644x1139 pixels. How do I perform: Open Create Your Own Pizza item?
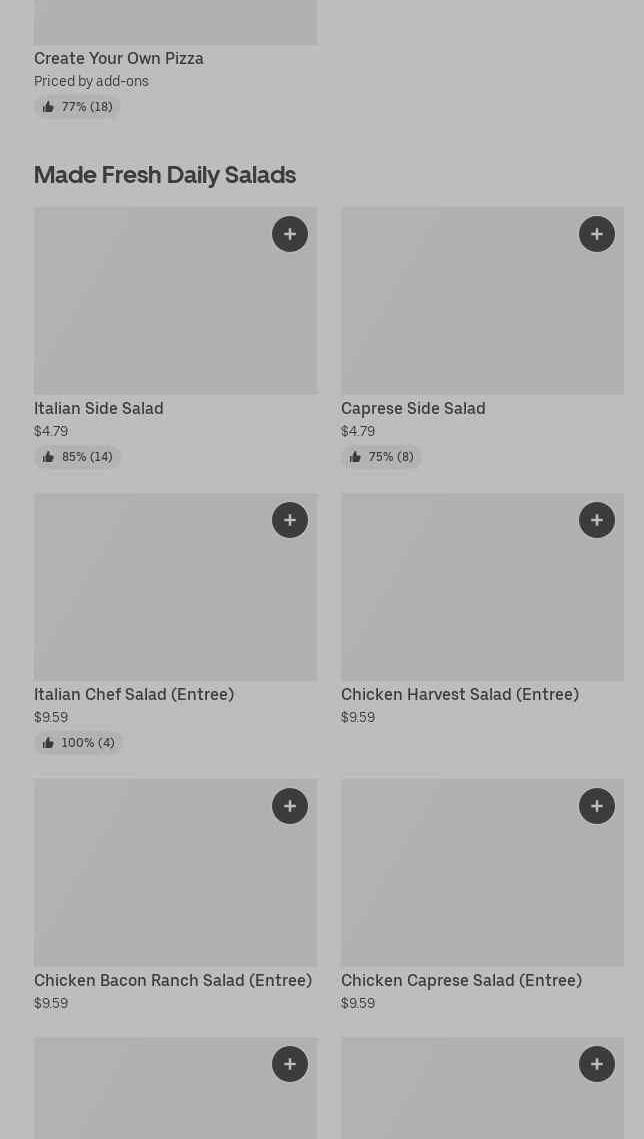click(119, 58)
